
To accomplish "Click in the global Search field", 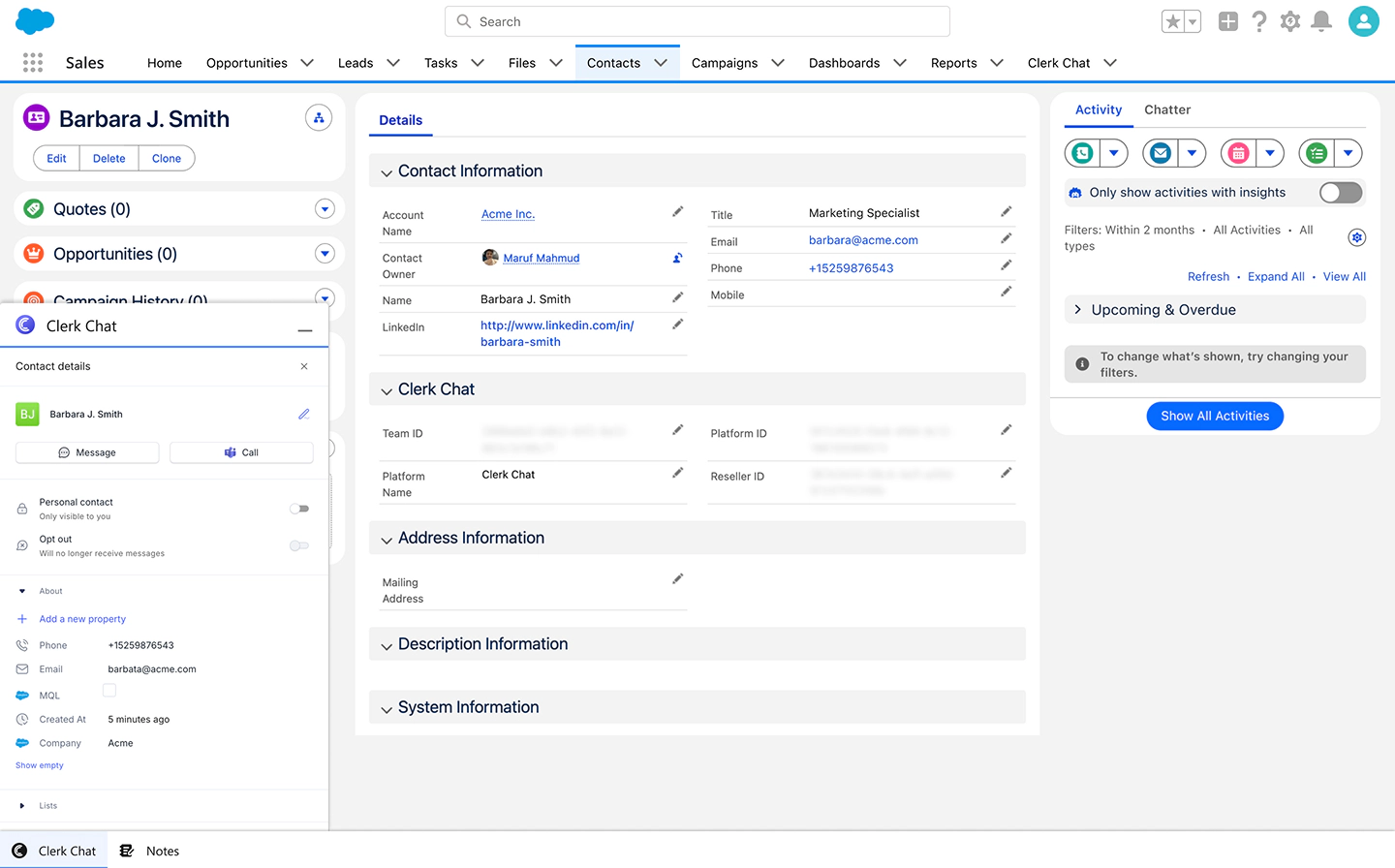I will (697, 21).
